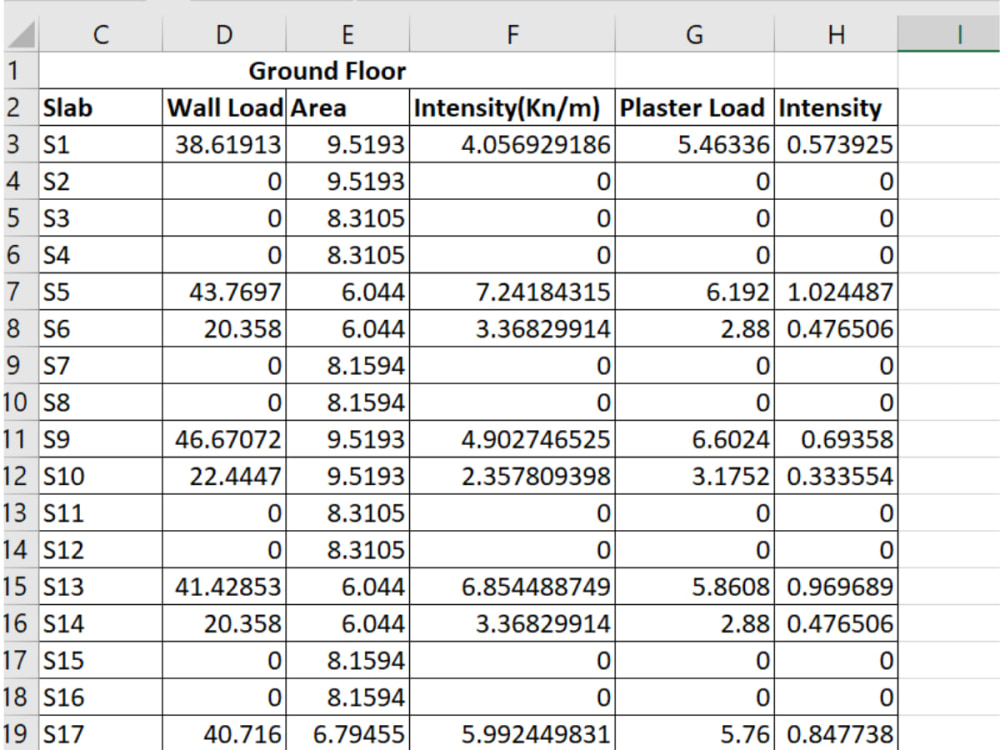
Task: Click cell containing 'S8'
Action: 101,402
